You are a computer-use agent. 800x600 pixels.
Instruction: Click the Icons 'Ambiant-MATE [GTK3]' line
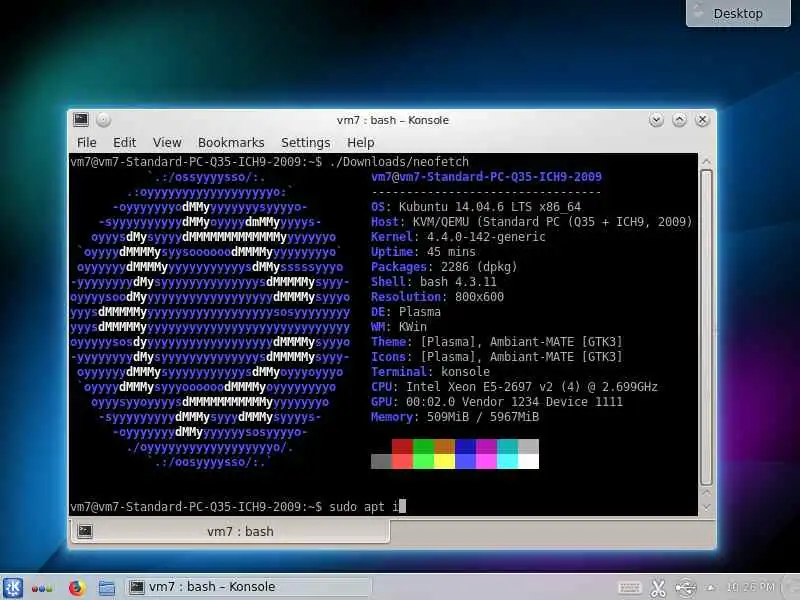pos(496,357)
